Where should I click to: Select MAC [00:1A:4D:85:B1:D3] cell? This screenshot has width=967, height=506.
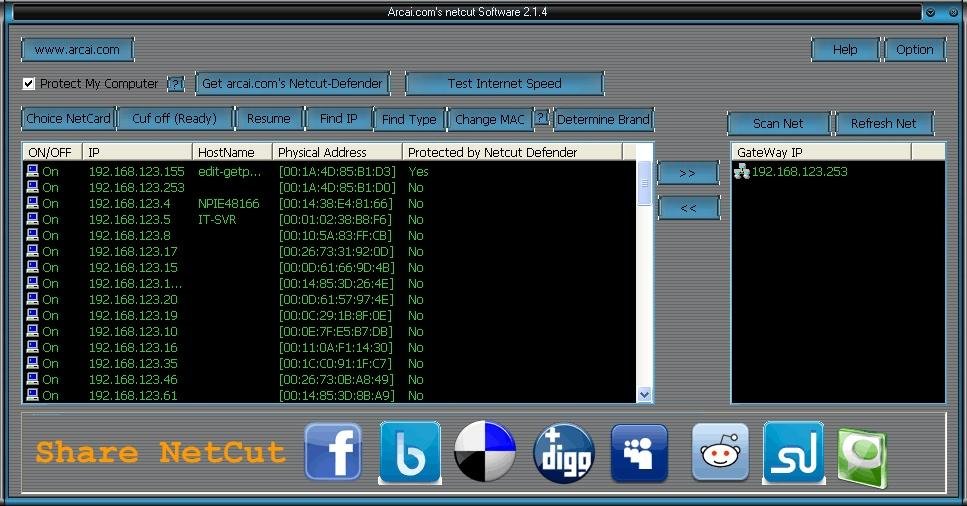tap(337, 172)
